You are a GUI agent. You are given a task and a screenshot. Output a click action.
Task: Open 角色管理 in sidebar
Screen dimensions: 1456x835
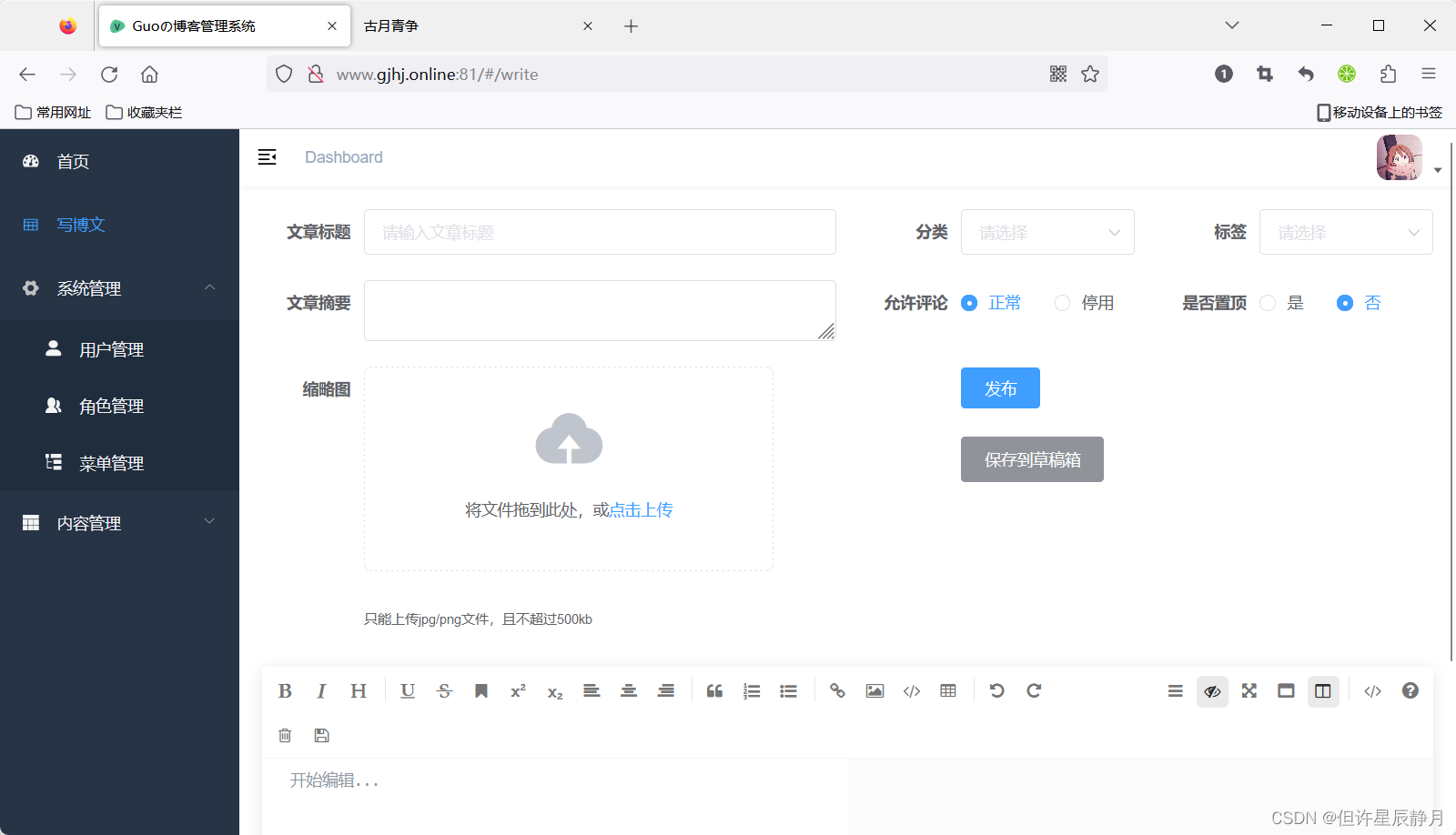tap(119, 406)
